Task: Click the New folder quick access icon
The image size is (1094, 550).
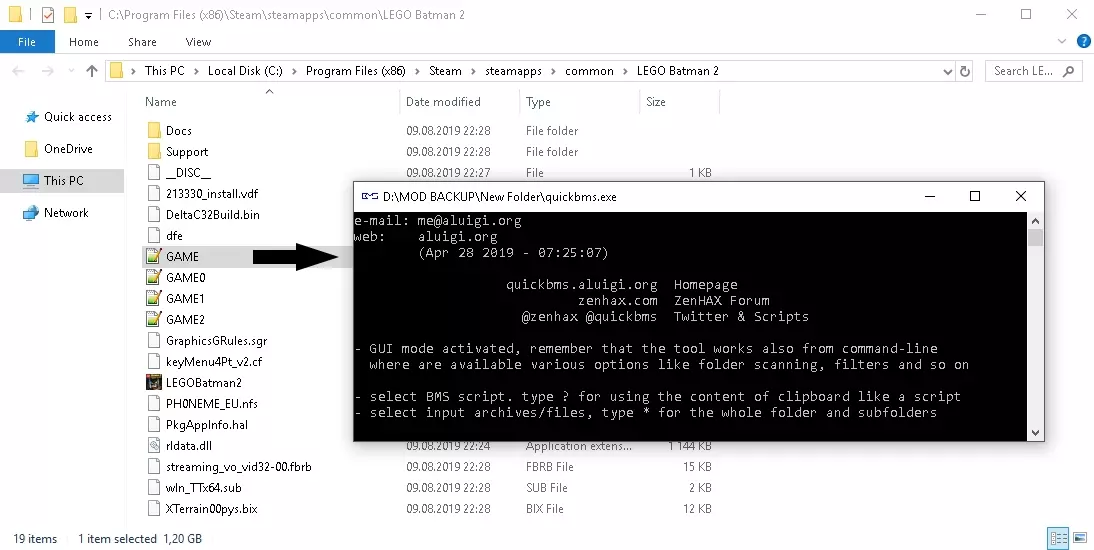Action: pos(70,15)
